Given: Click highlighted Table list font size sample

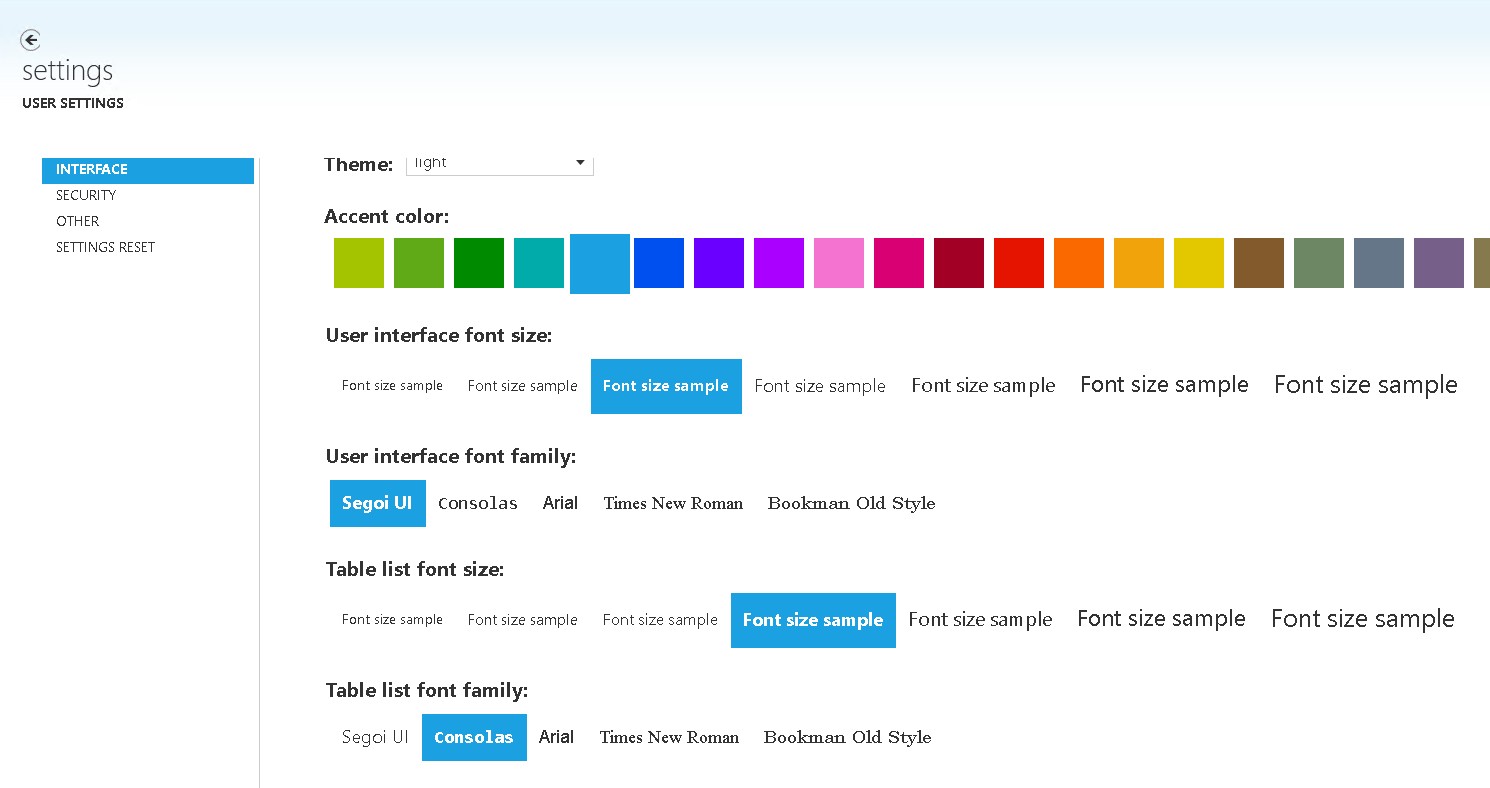Looking at the screenshot, I should click(813, 620).
